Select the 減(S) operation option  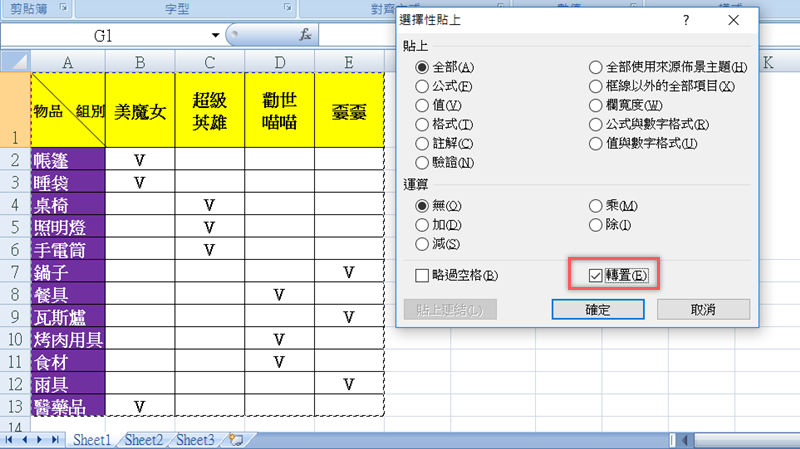point(437,244)
